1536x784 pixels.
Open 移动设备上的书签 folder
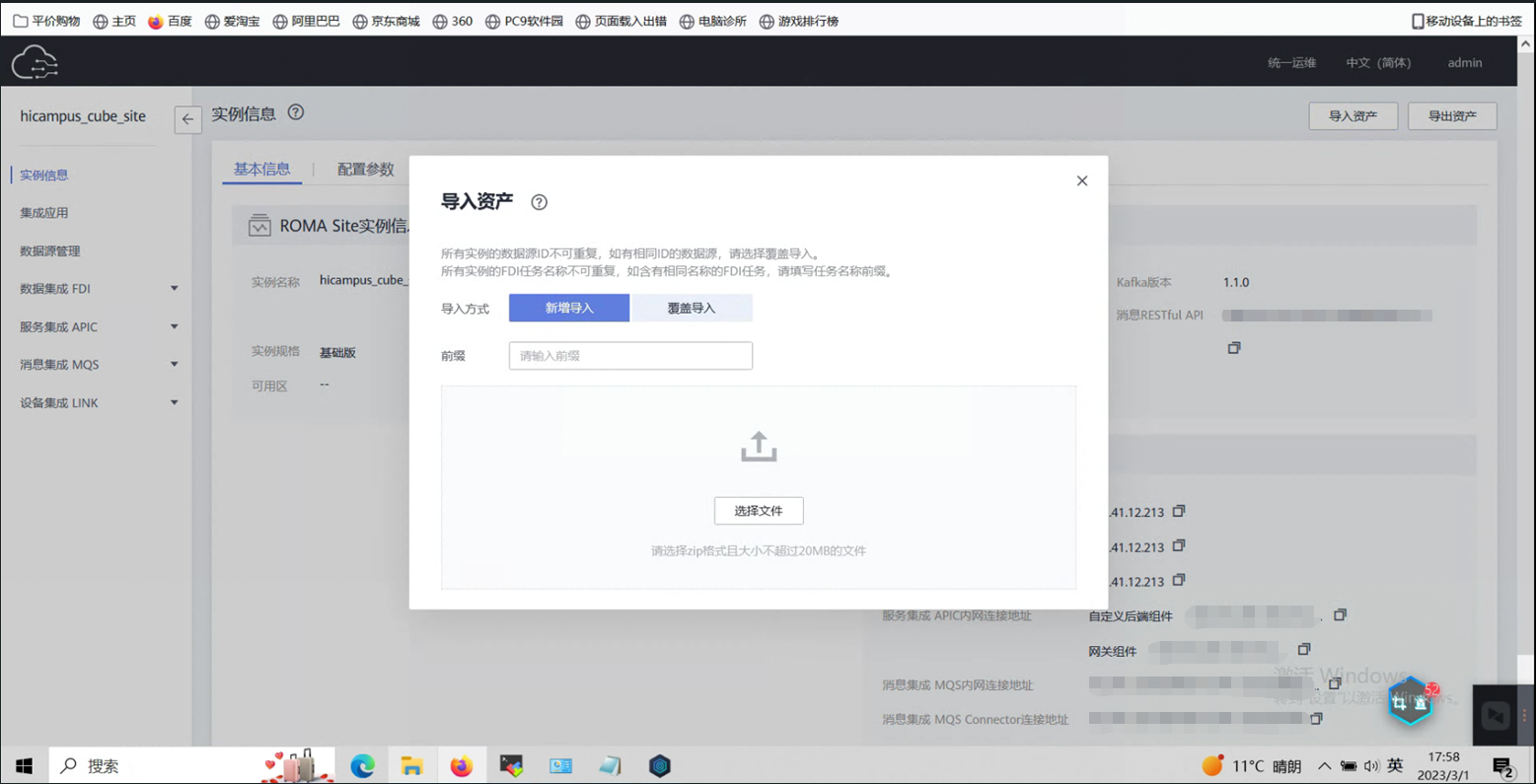pyautogui.click(x=1467, y=21)
